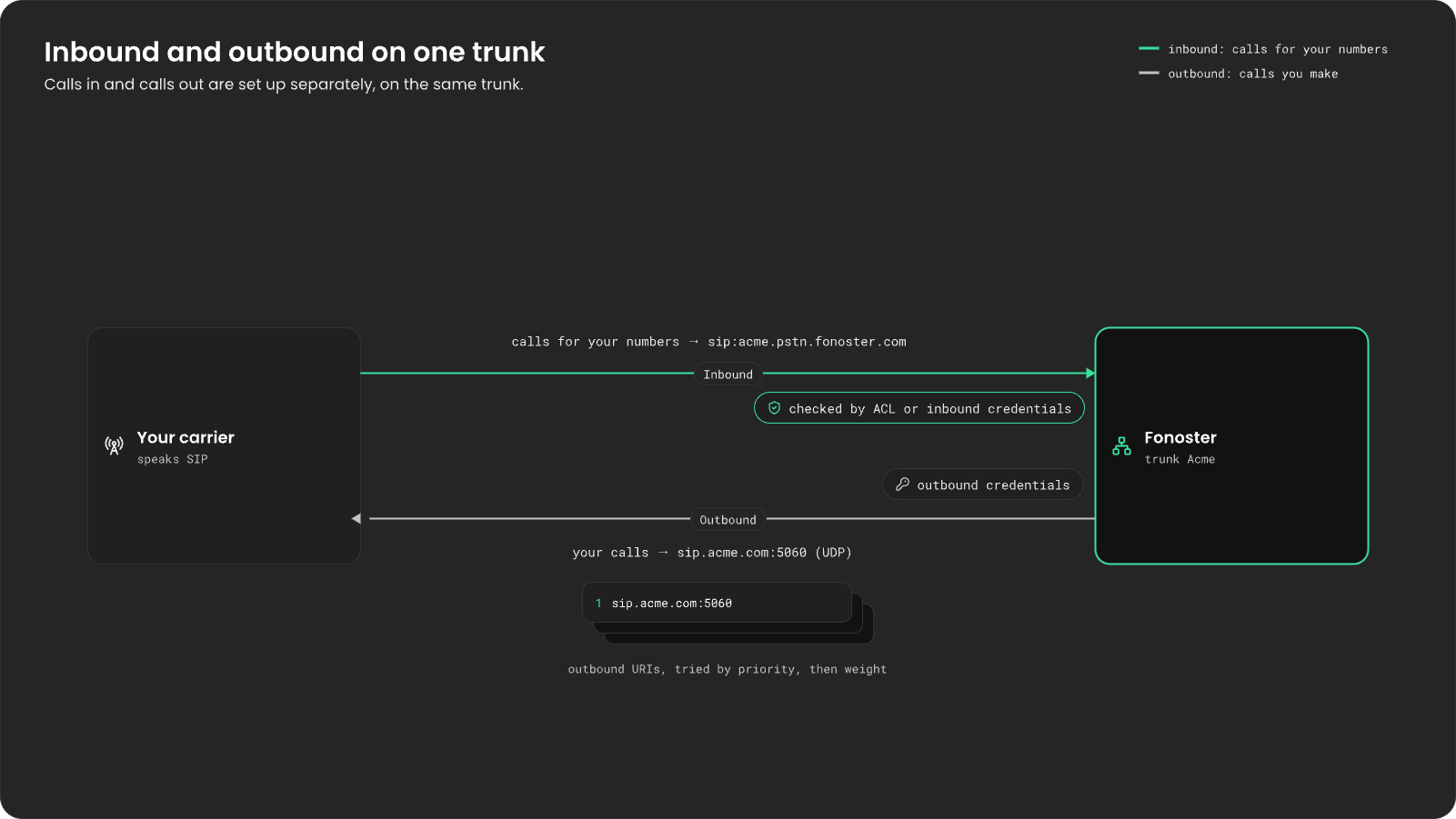
Task: Click legend entry 'inbound: calls for your numbers'
Action: (1278, 49)
